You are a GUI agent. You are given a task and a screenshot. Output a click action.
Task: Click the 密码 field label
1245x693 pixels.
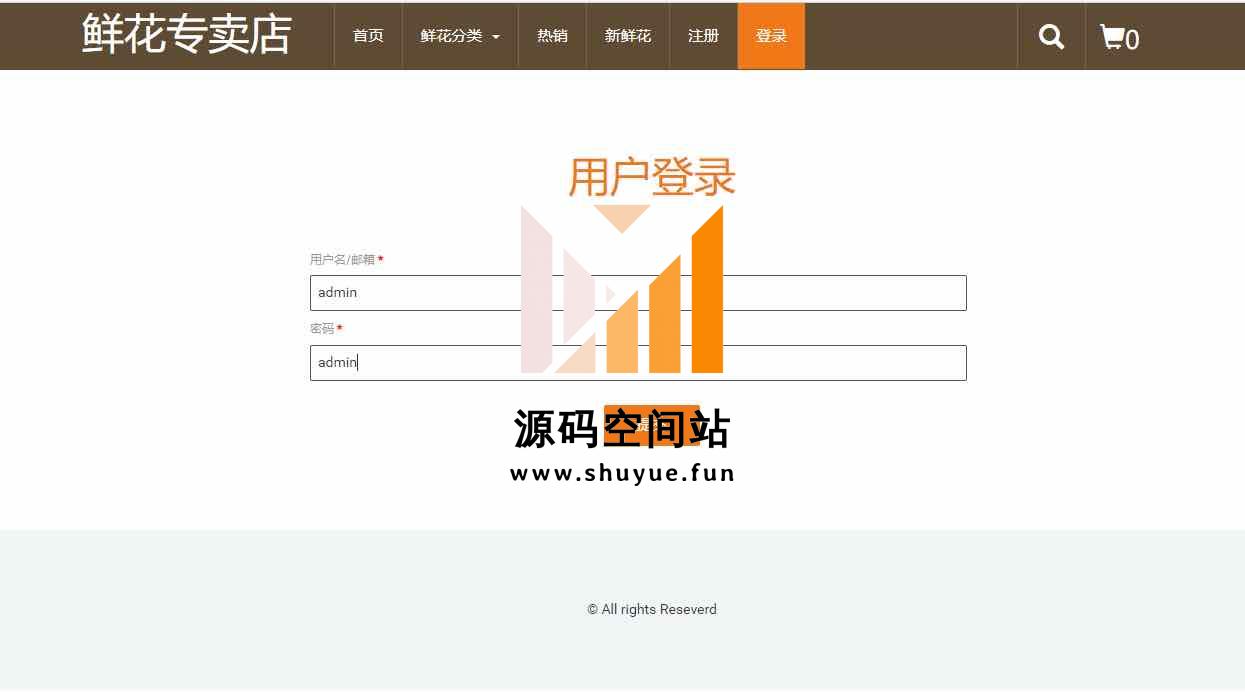click(322, 329)
